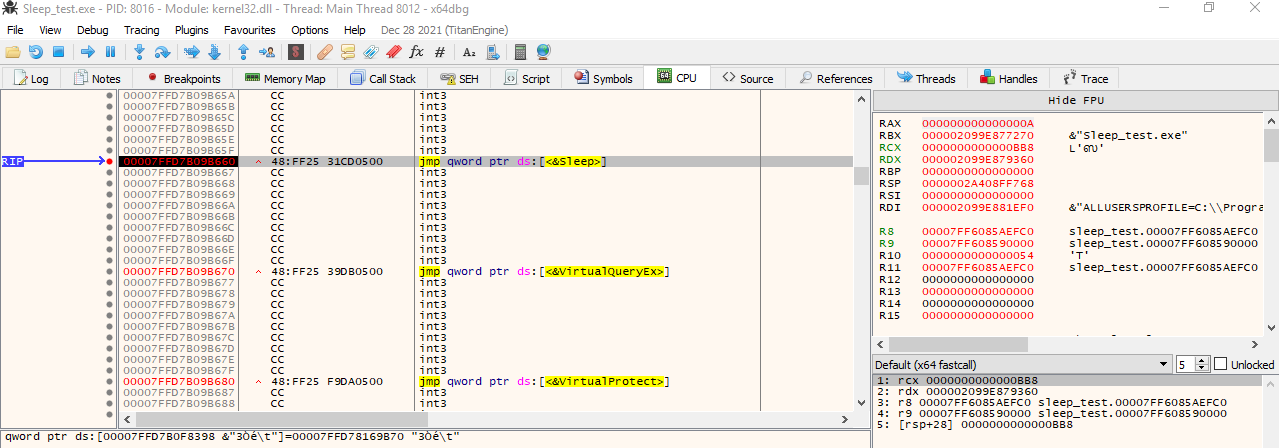Select the jmp Sleep disassembly line
The height and width of the screenshot is (448, 1279).
487,161
